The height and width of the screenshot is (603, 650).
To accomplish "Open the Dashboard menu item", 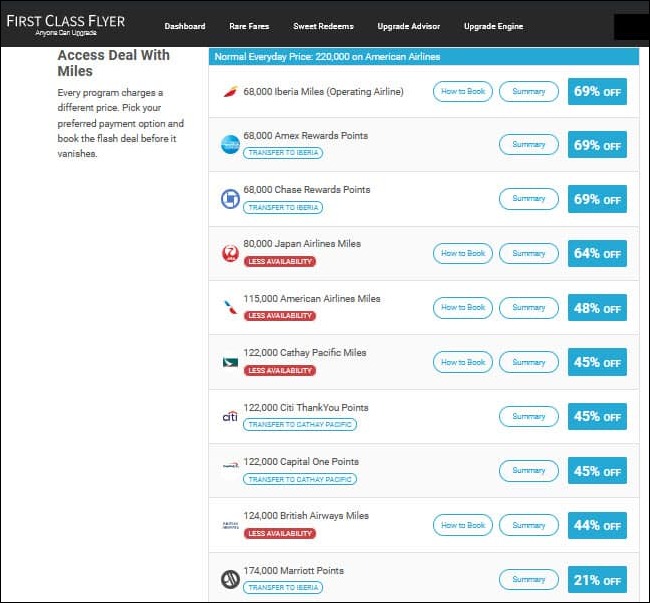I will tap(185, 26).
